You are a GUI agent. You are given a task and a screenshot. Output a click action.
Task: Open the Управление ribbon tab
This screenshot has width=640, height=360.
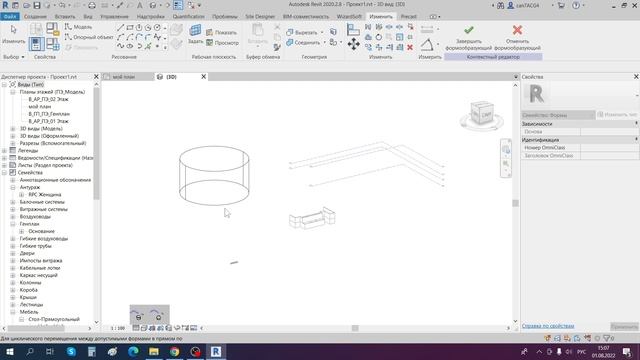114,17
